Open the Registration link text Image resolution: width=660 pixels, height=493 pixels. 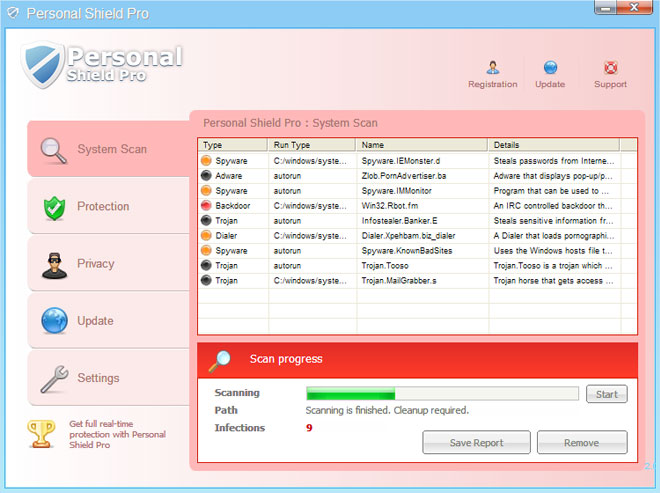[x=493, y=84]
